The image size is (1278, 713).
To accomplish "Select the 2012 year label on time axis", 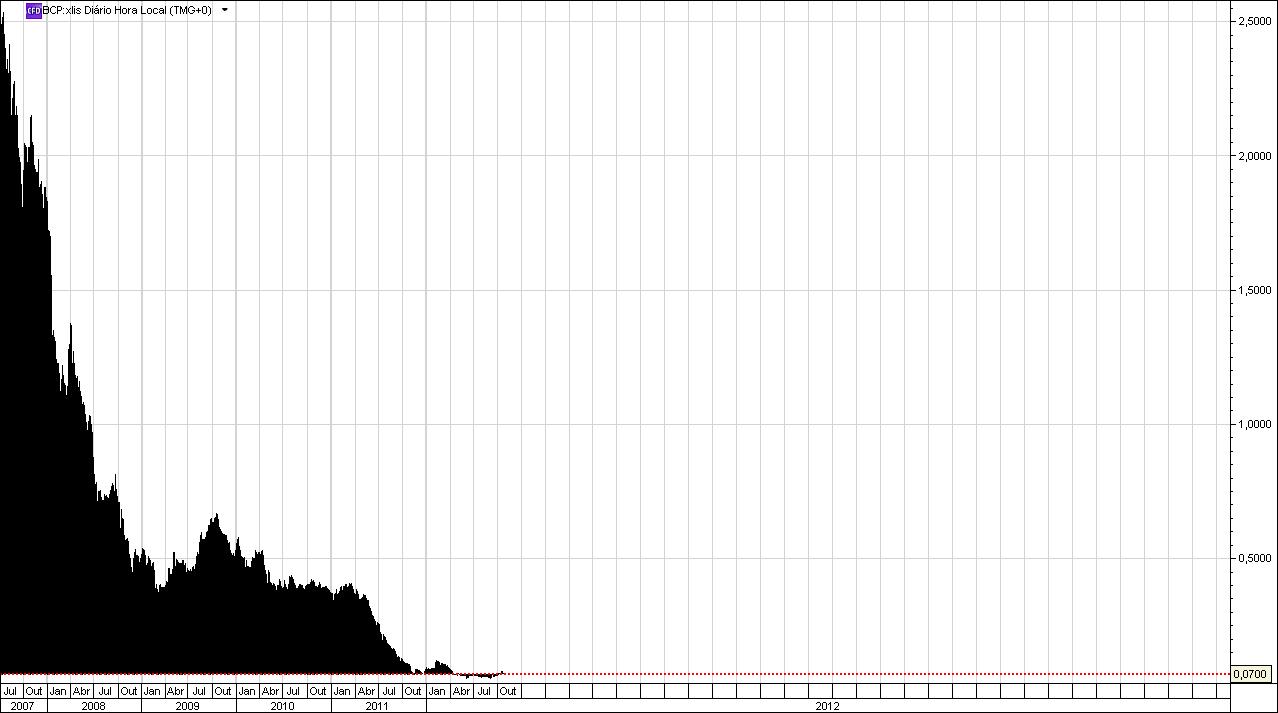I will click(x=827, y=705).
